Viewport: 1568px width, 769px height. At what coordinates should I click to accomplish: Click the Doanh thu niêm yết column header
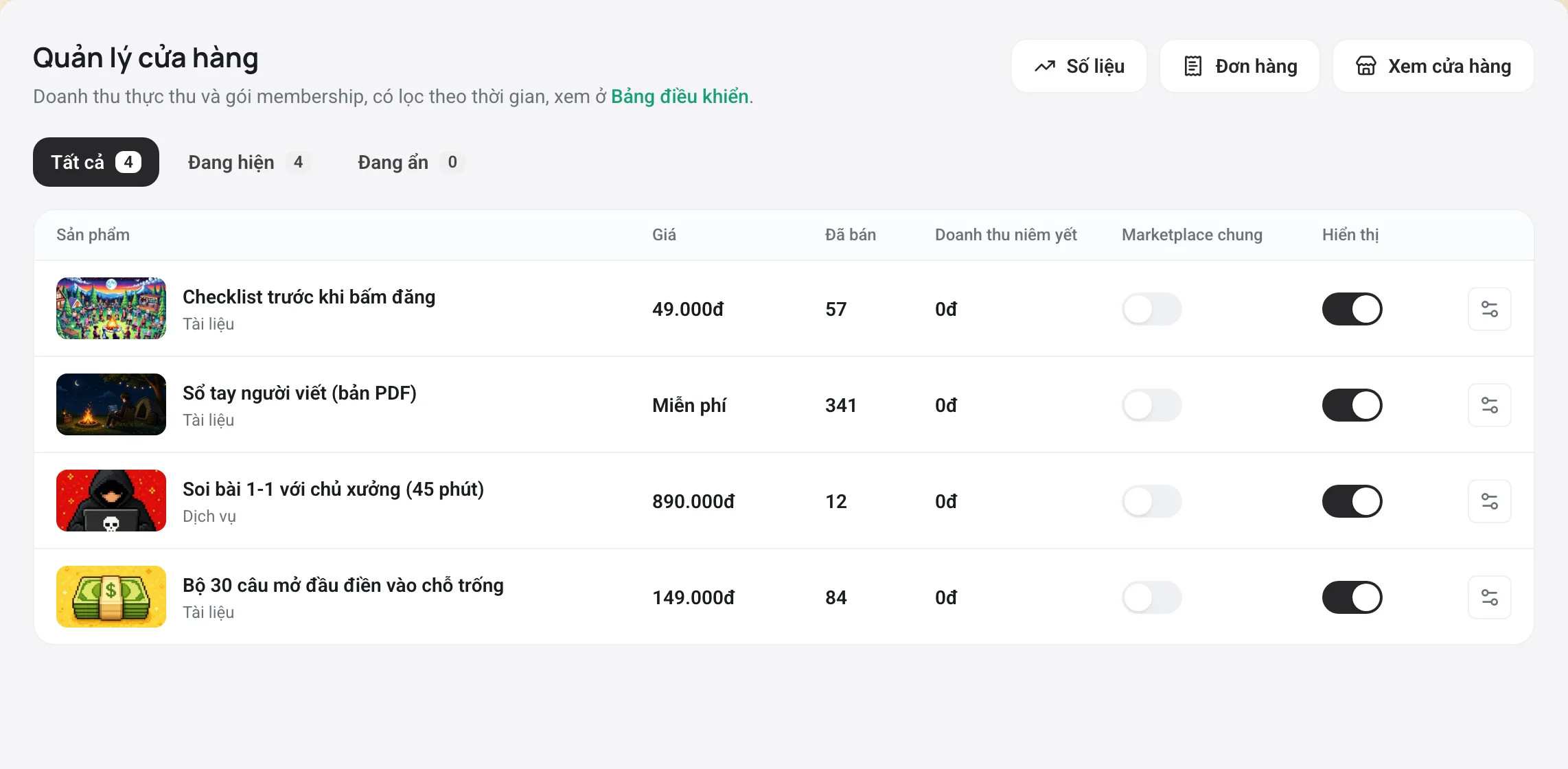click(1006, 235)
